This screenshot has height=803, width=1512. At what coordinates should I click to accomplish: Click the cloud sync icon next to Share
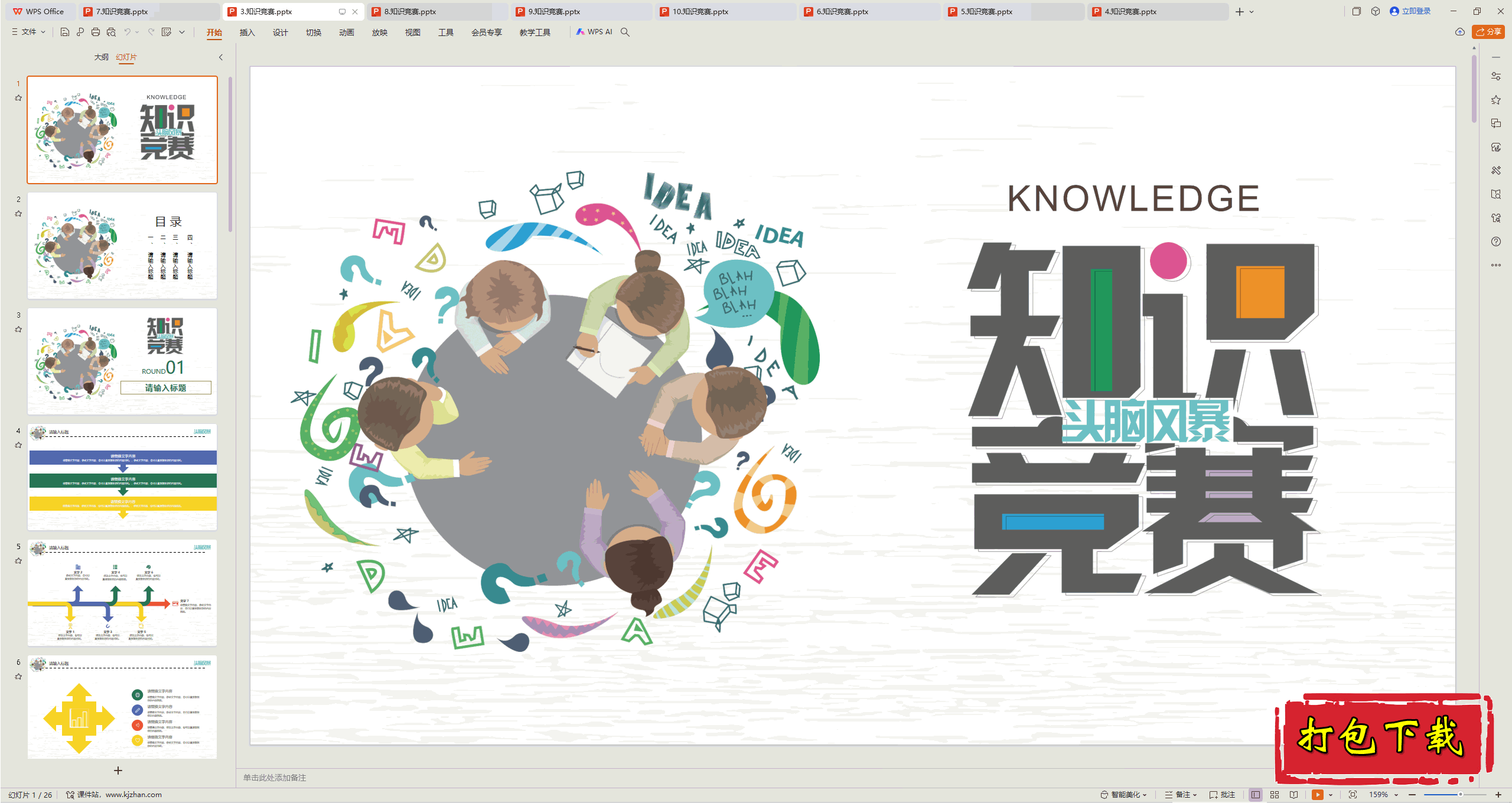[x=1460, y=32]
